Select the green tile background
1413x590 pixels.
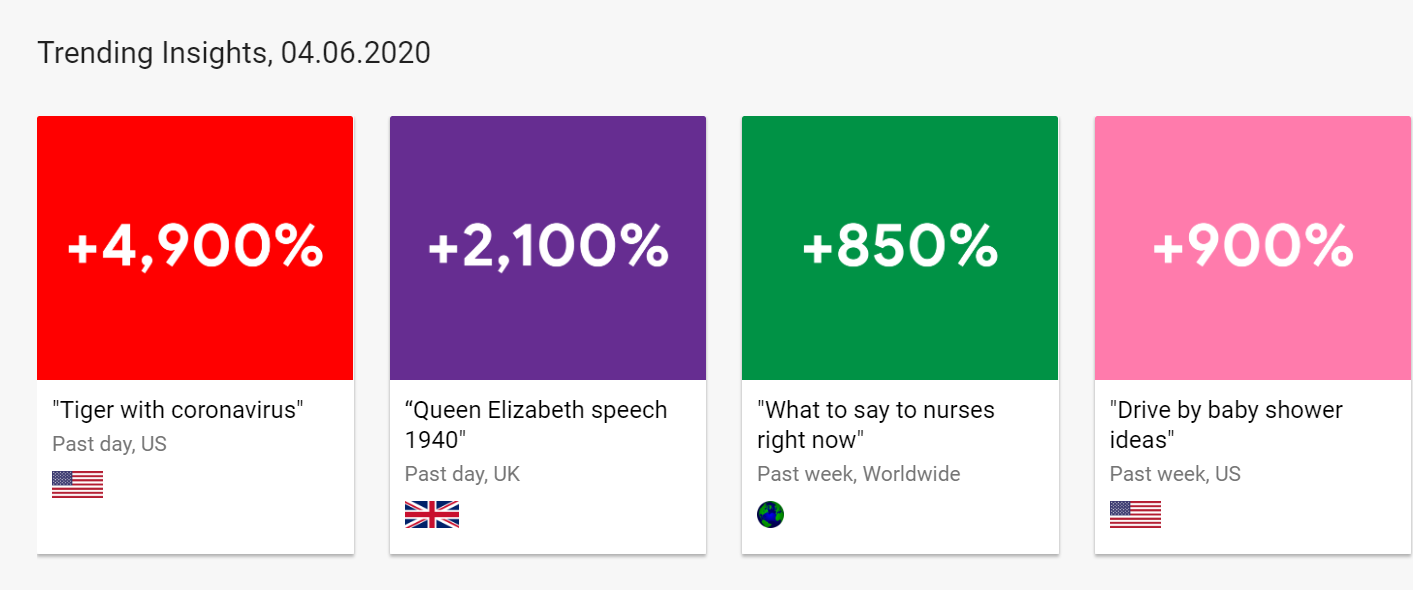click(900, 330)
